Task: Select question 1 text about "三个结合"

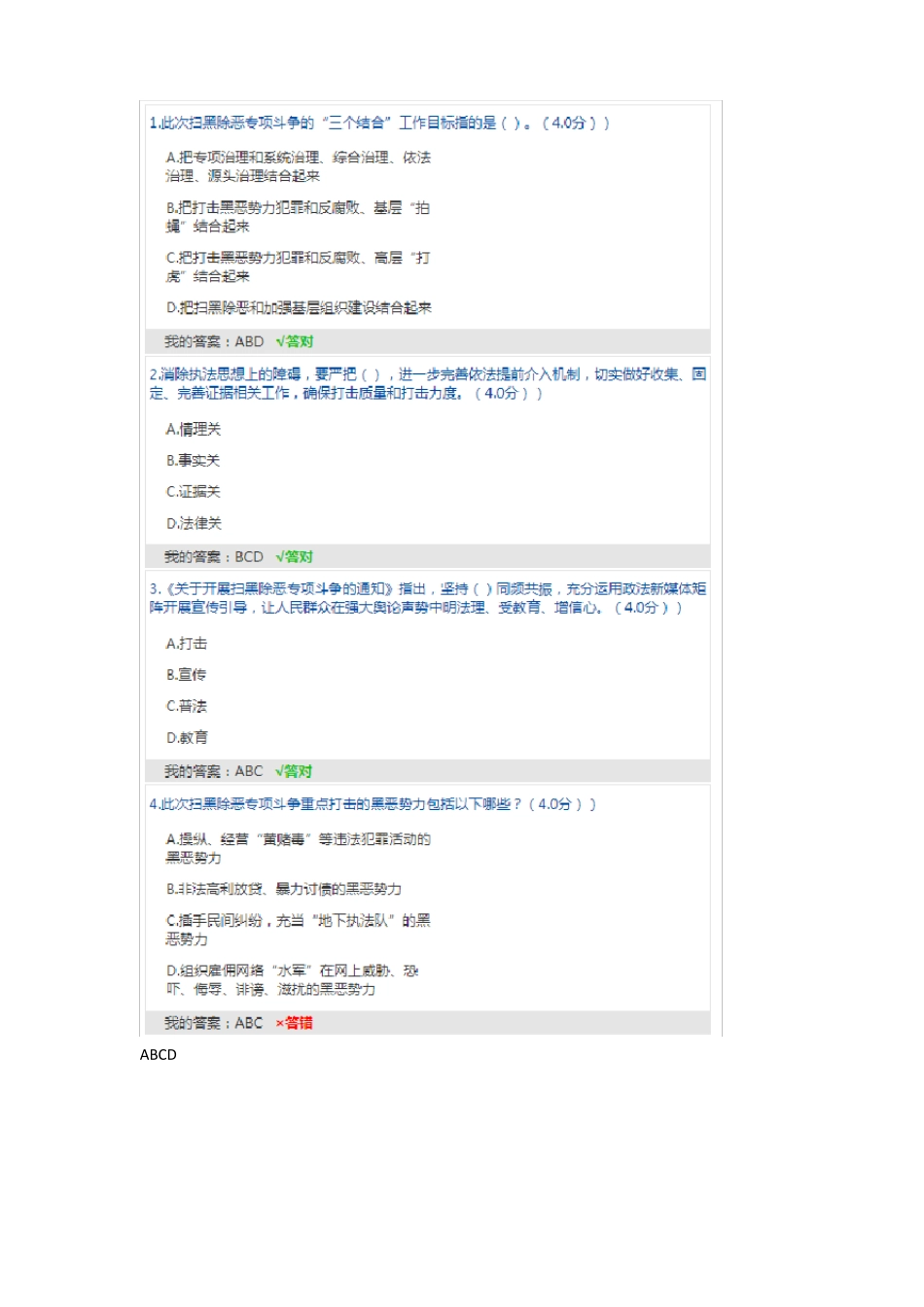Action: pyautogui.click(x=379, y=123)
